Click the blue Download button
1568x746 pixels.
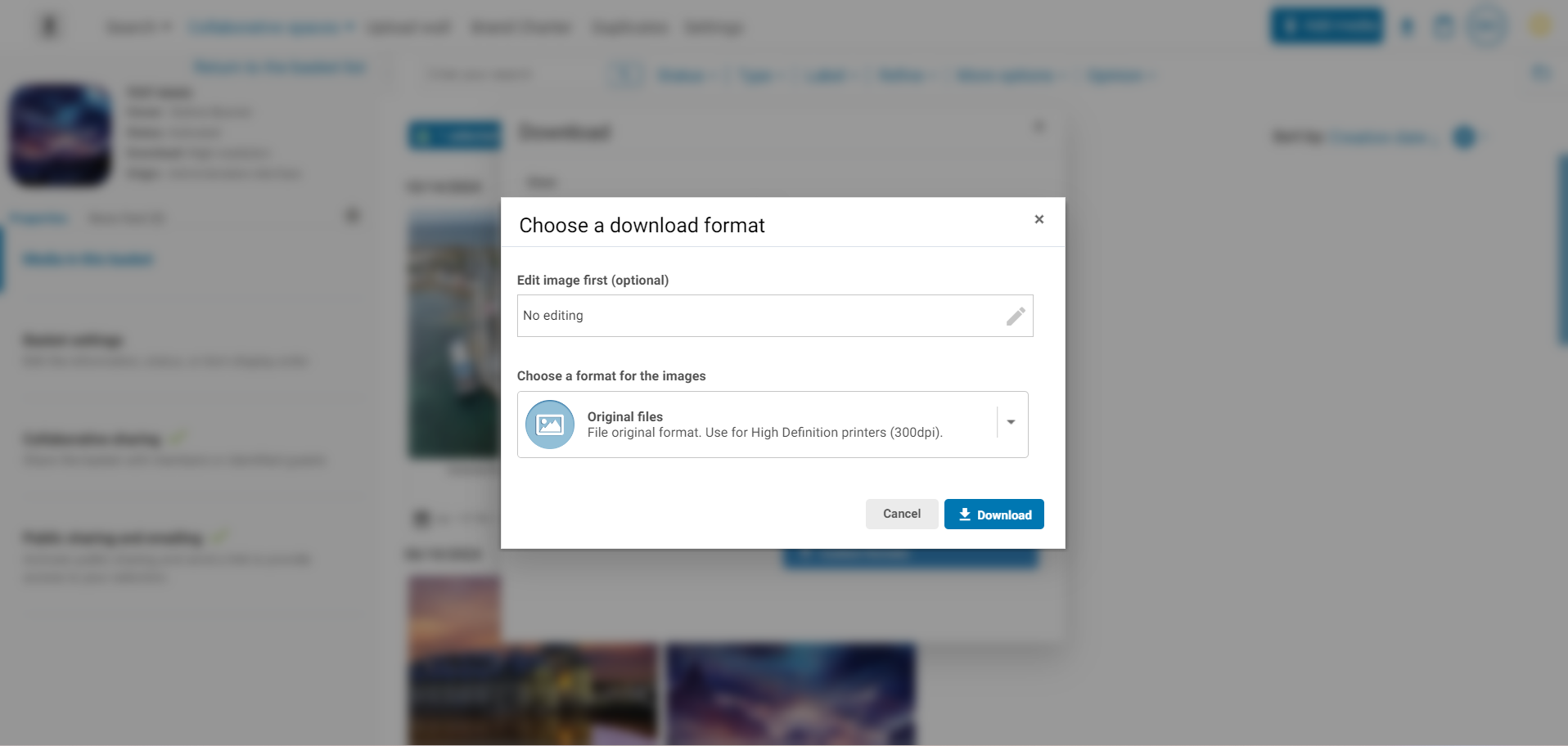pos(994,514)
